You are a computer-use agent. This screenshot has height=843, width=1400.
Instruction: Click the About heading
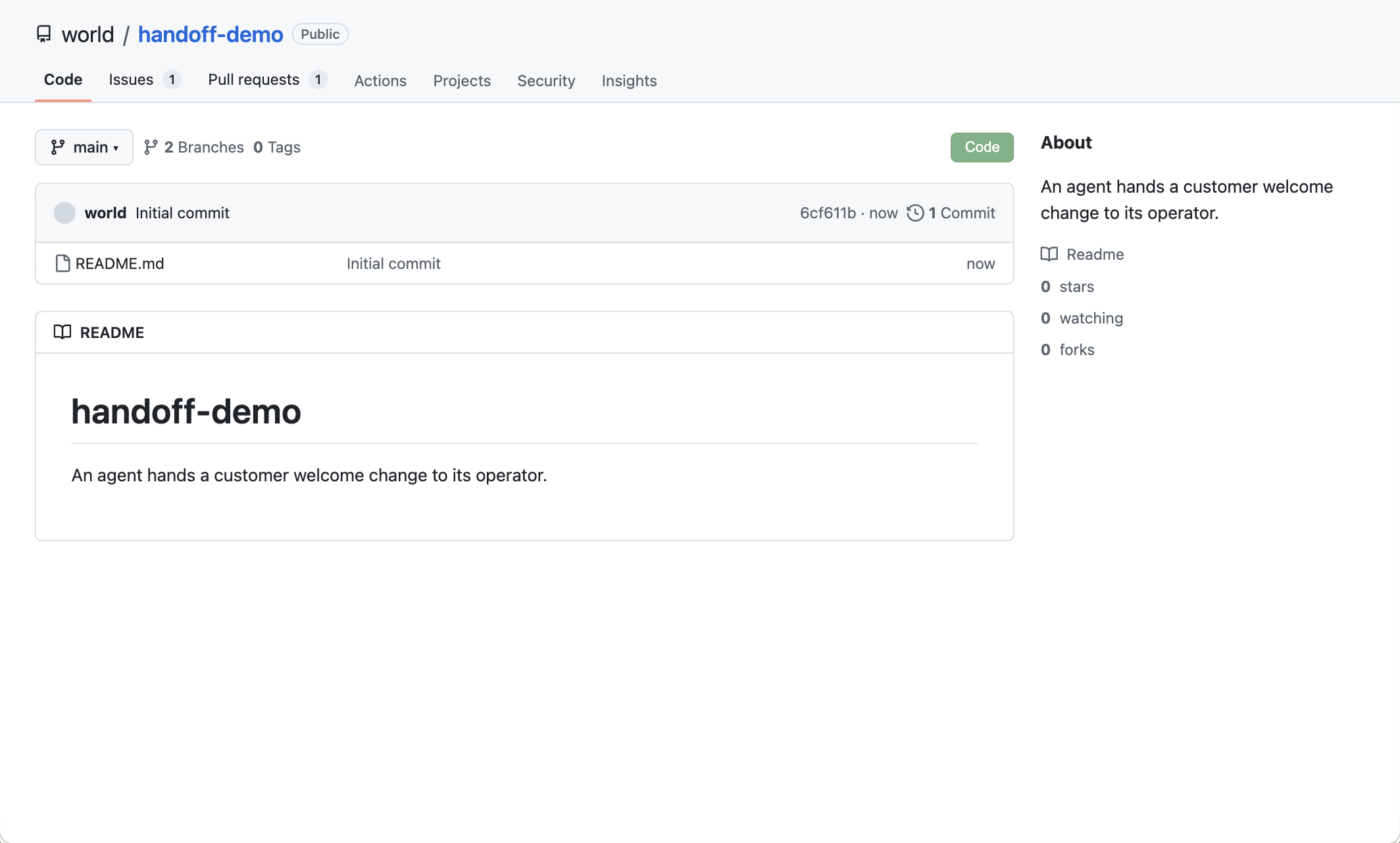1066,143
